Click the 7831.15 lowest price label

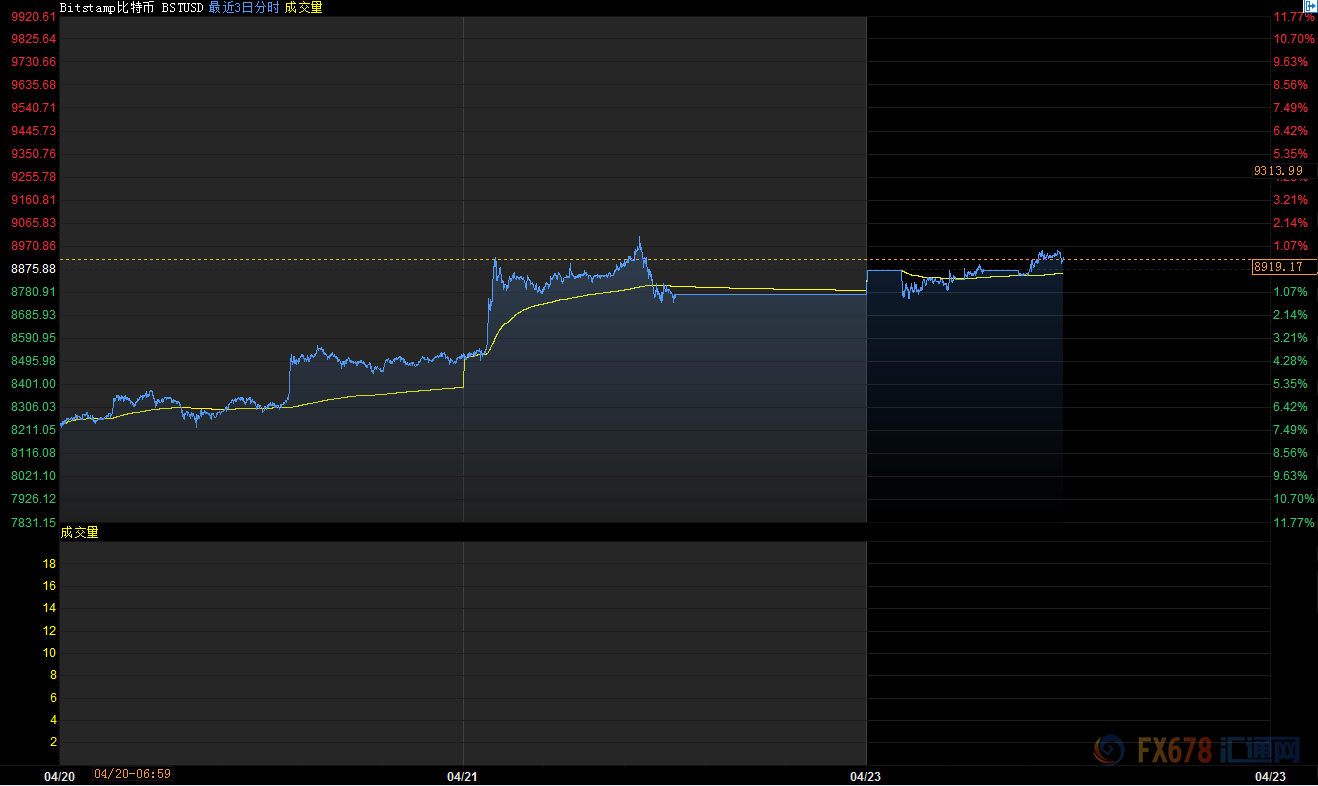[33, 522]
